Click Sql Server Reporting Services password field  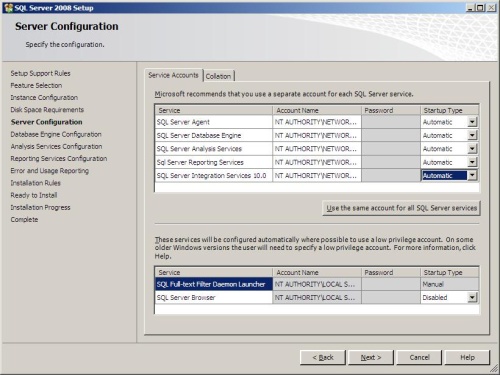(x=391, y=162)
